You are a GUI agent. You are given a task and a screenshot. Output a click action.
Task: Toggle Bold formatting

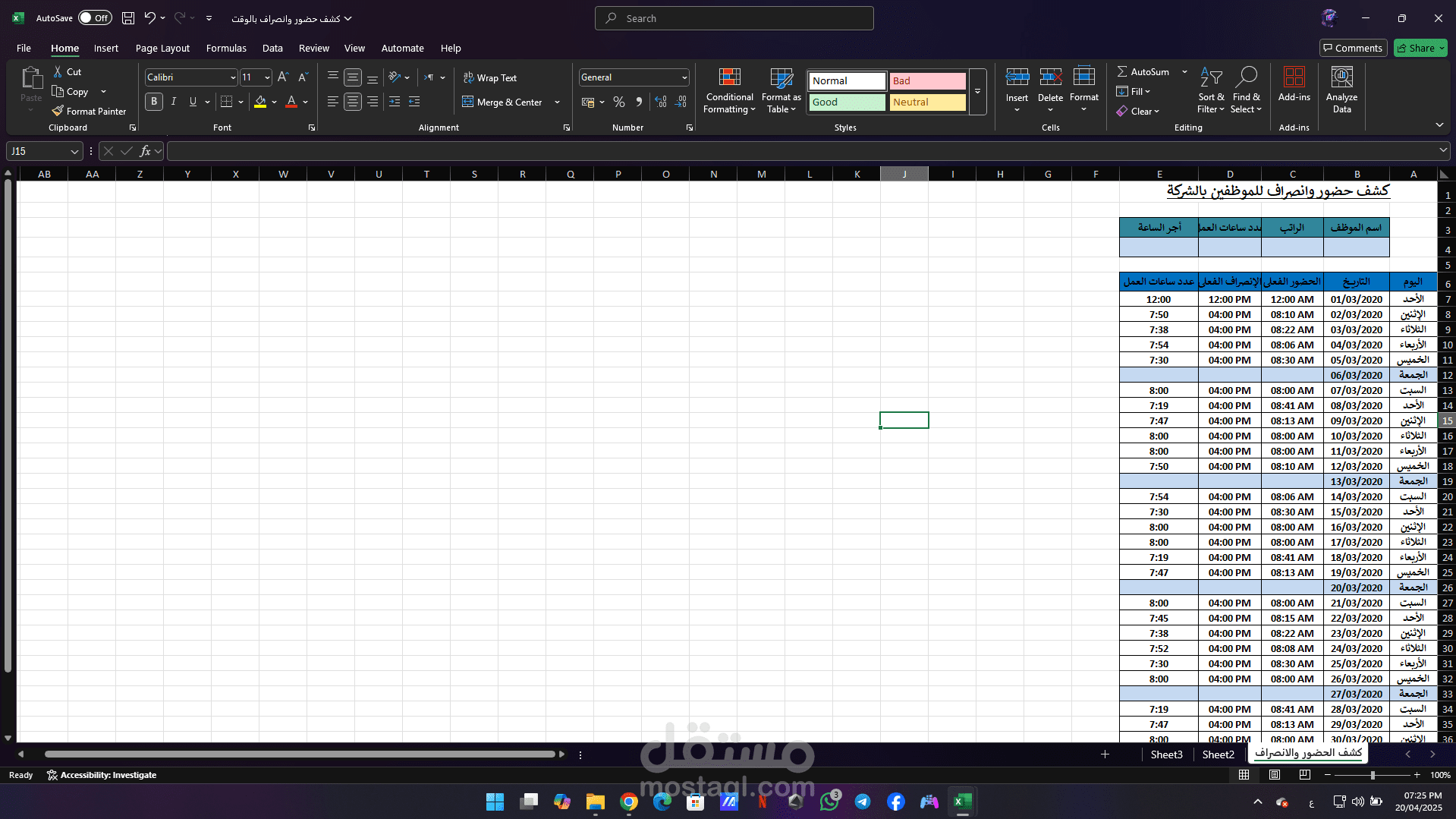coord(154,102)
